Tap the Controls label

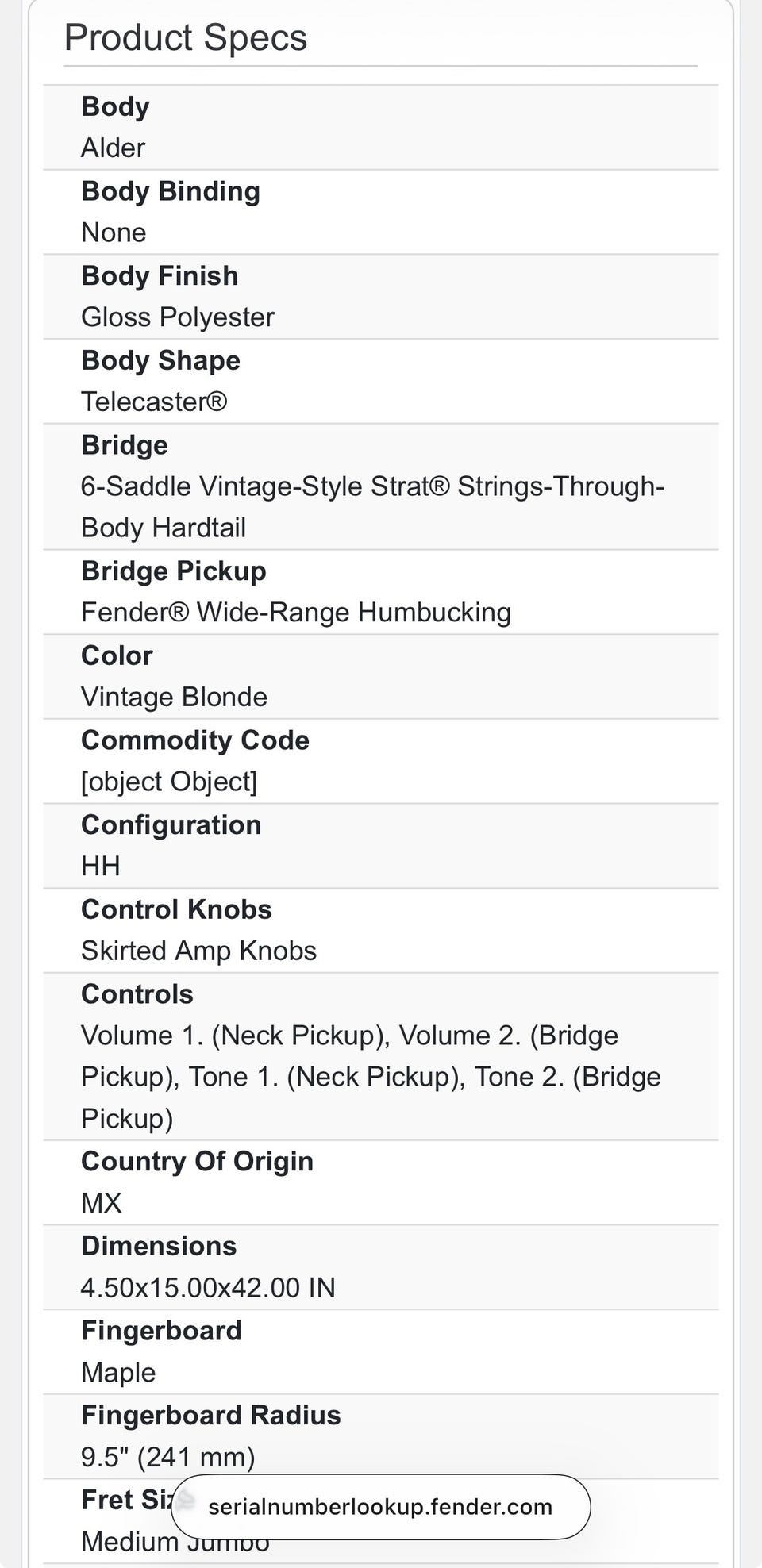(137, 994)
